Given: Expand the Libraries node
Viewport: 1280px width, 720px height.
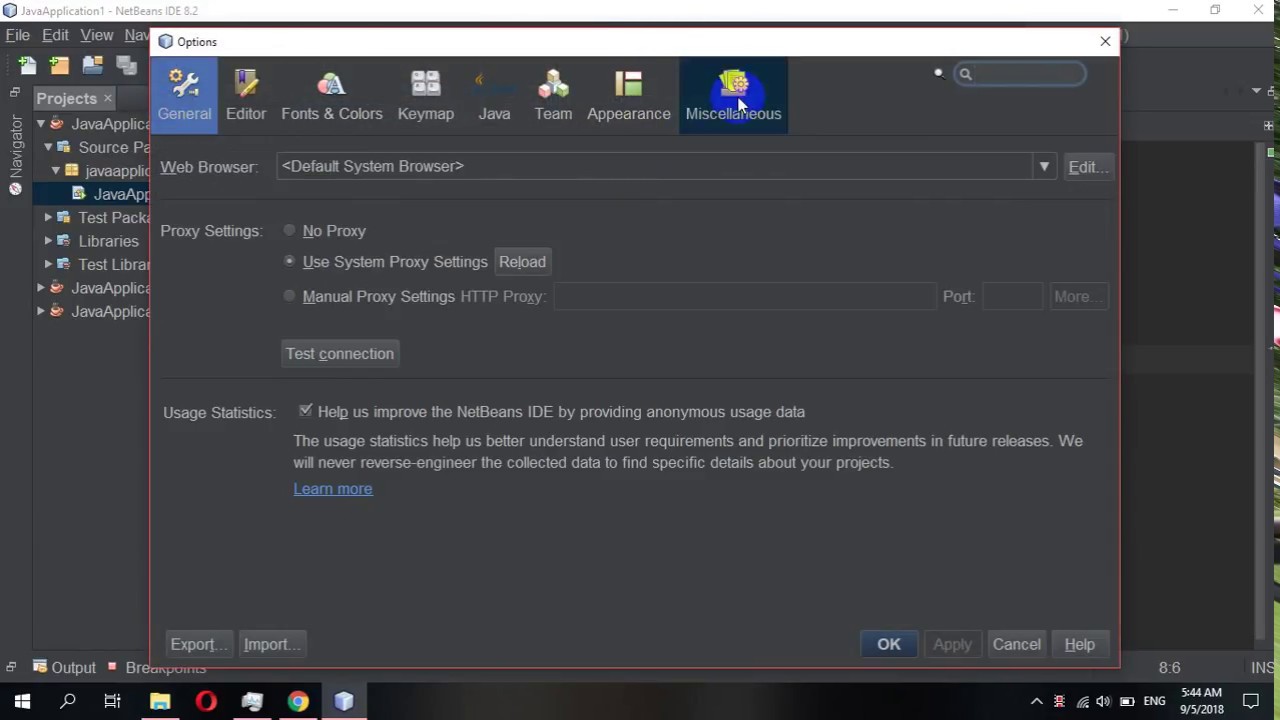Looking at the screenshot, I should tap(48, 241).
